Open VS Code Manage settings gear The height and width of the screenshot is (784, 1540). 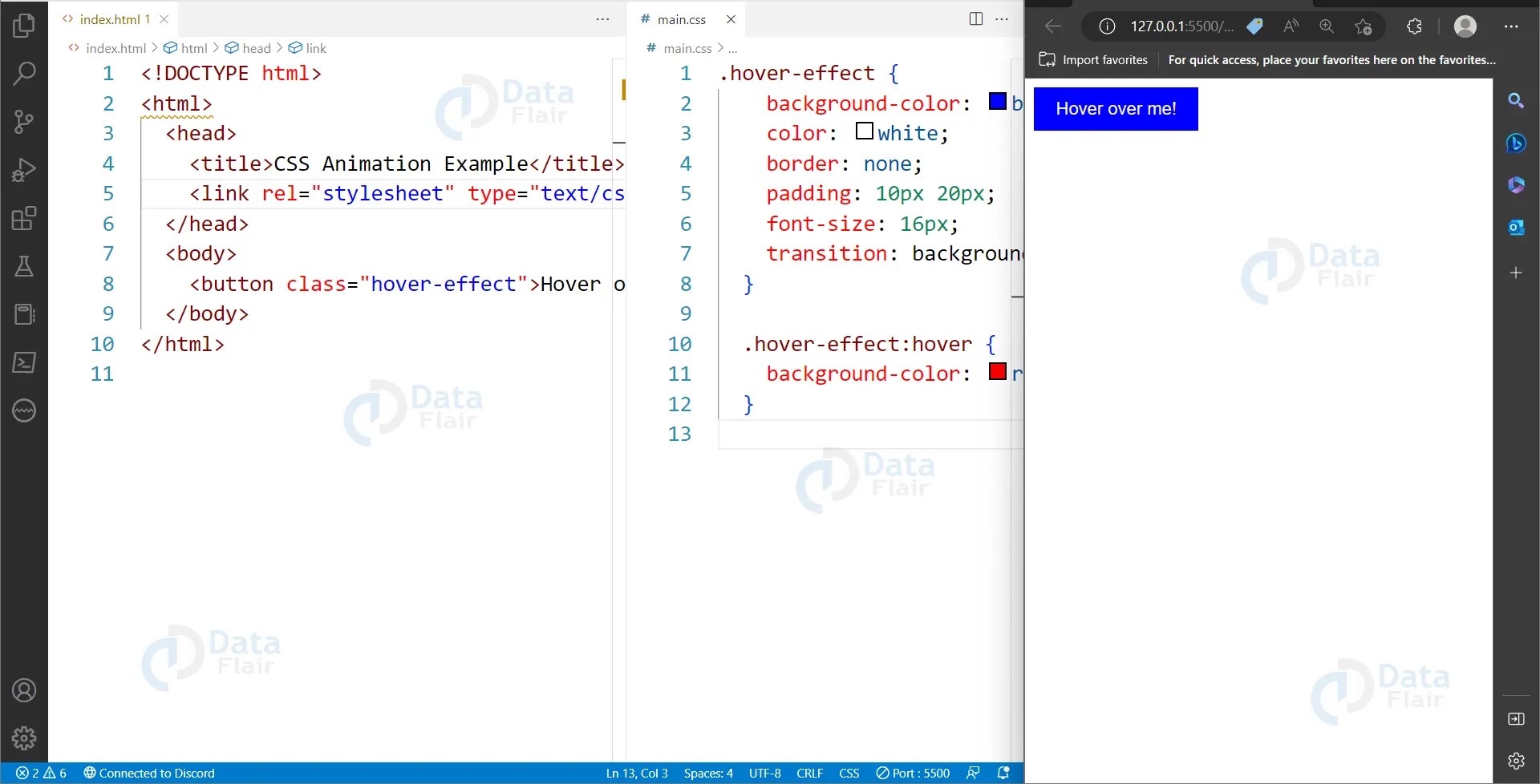pyautogui.click(x=24, y=738)
